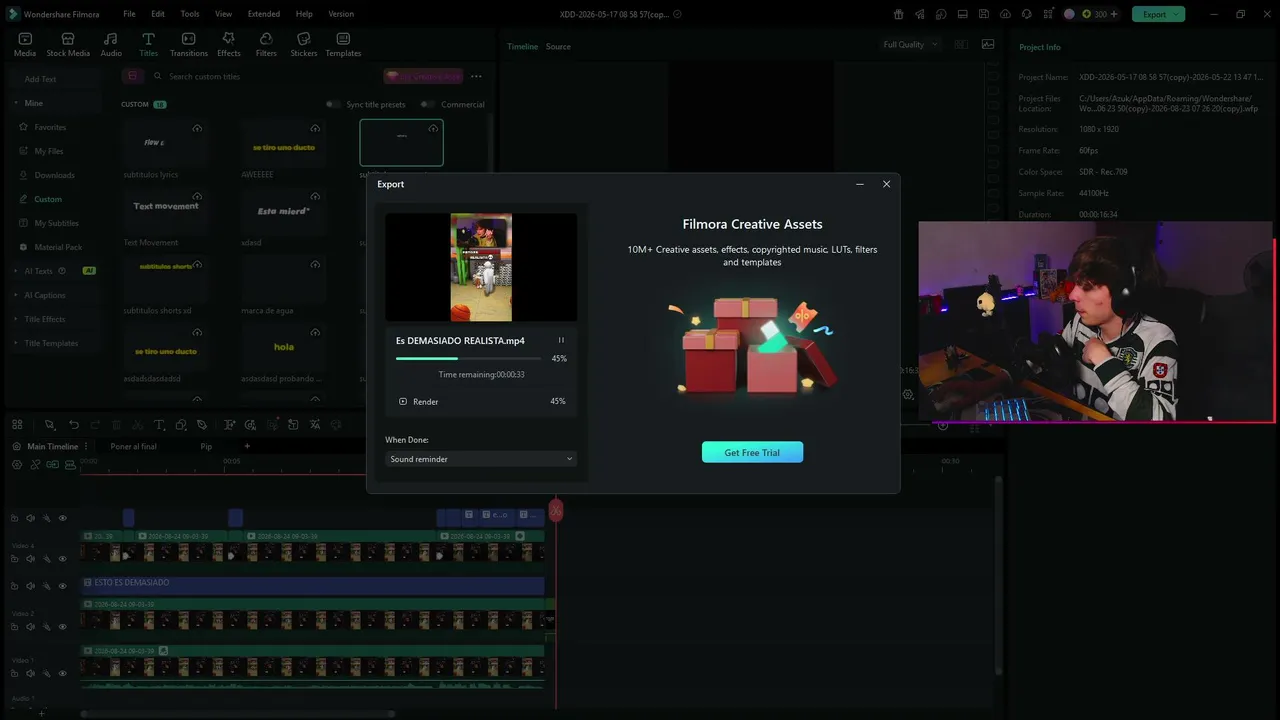The image size is (1280, 720).
Task: Open the Media panel icon
Action: coord(25,44)
